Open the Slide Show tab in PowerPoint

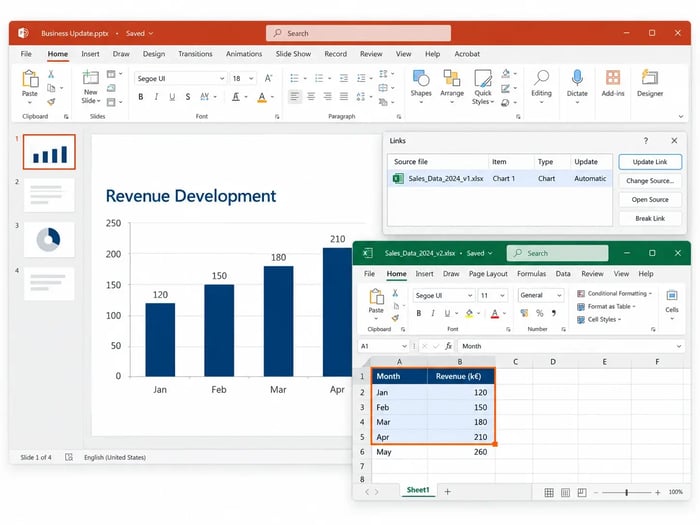point(293,54)
